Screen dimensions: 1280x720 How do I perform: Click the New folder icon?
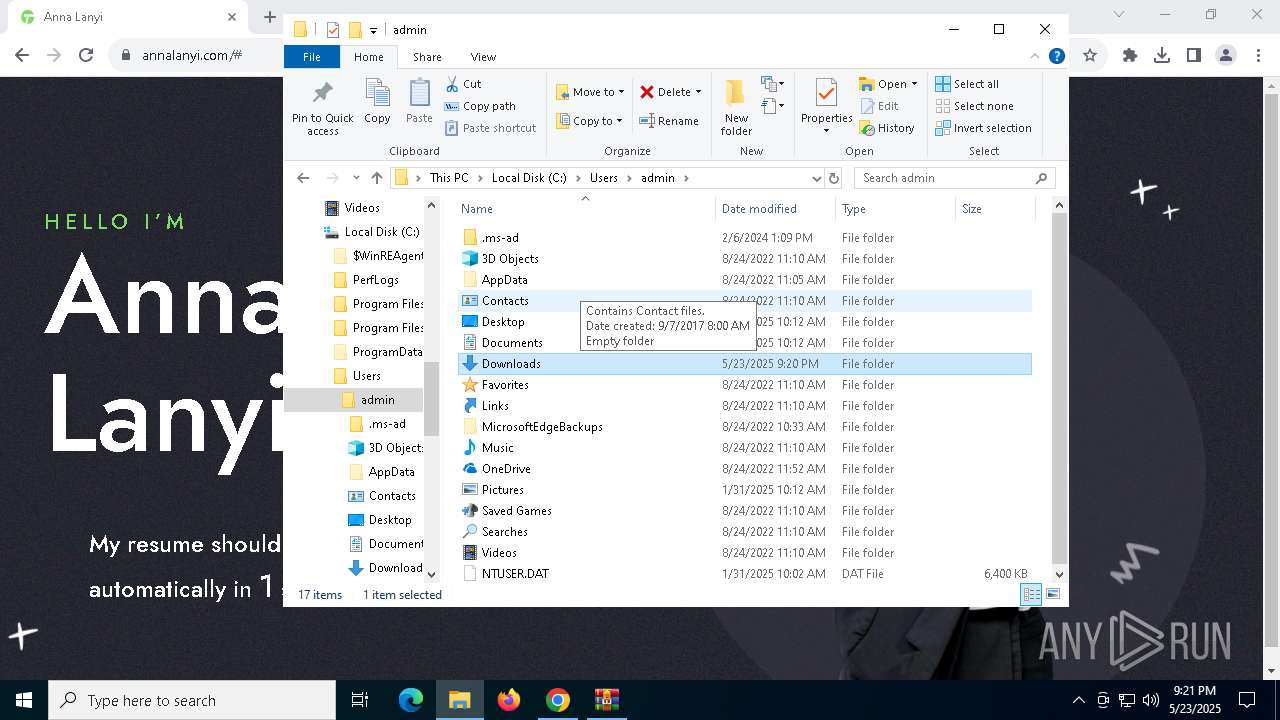[x=736, y=94]
